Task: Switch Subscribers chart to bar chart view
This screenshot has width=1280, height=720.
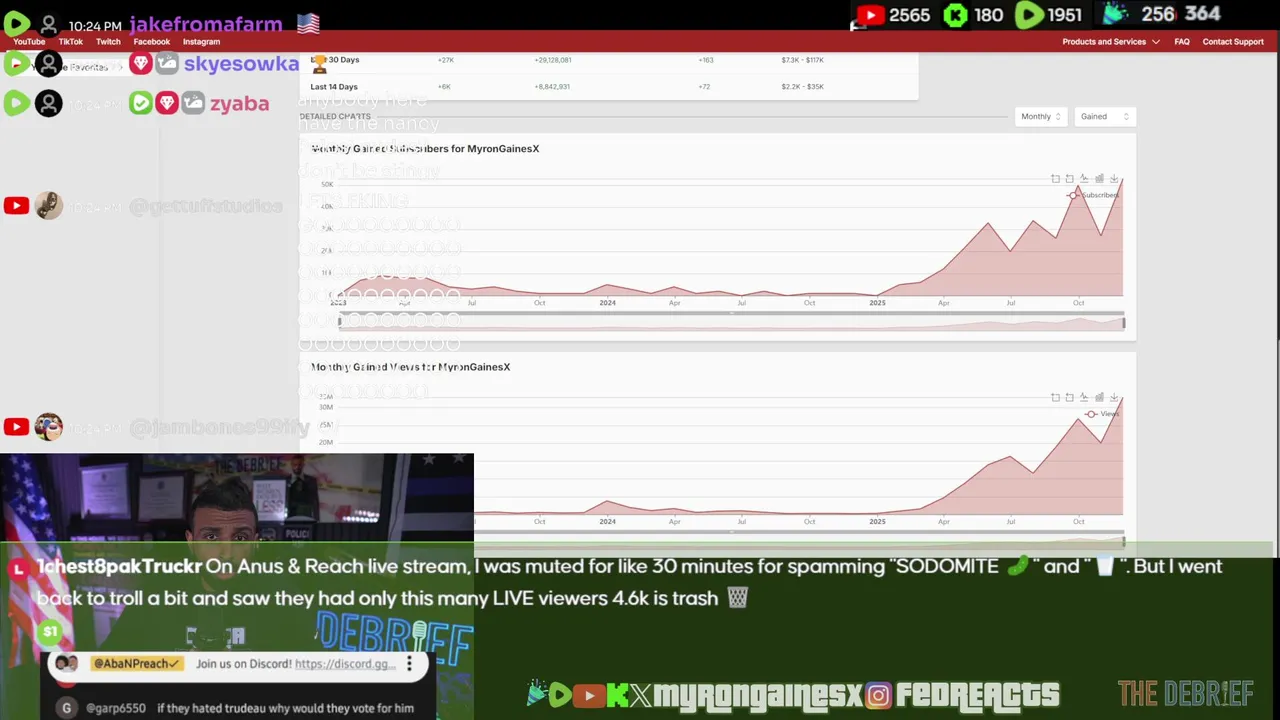Action: pos(1099,179)
